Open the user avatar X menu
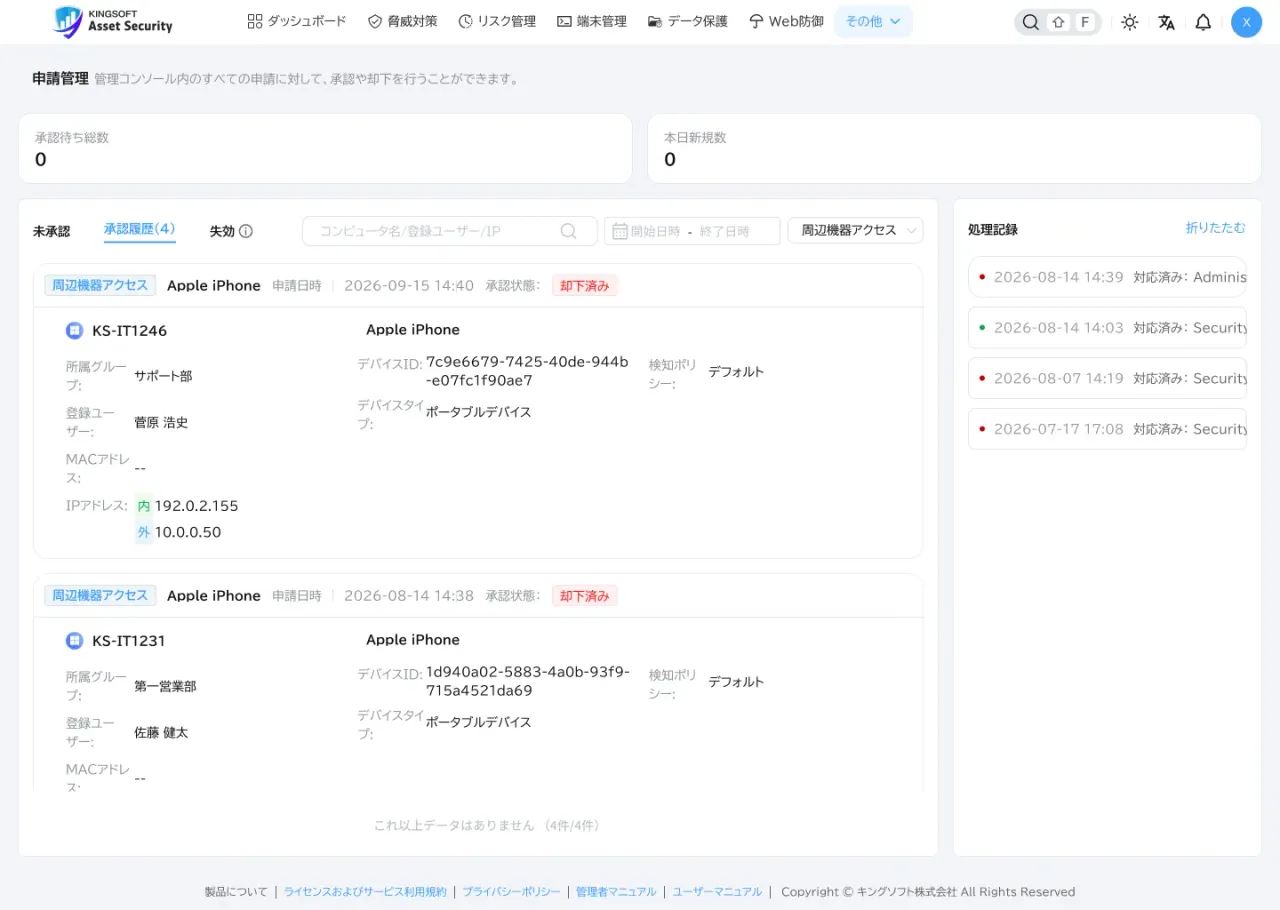Viewport: 1280px width, 910px height. coord(1246,22)
